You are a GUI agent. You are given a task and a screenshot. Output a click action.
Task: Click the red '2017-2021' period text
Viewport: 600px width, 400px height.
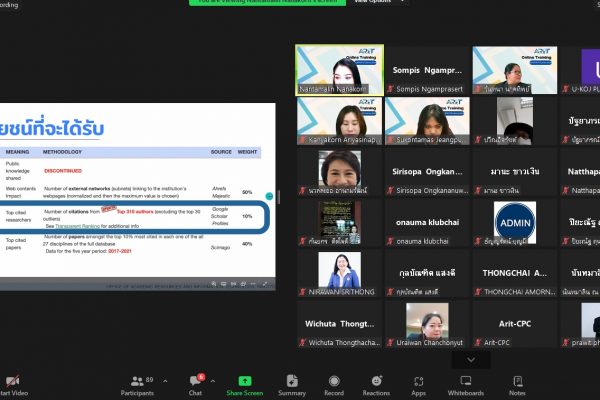tap(120, 251)
